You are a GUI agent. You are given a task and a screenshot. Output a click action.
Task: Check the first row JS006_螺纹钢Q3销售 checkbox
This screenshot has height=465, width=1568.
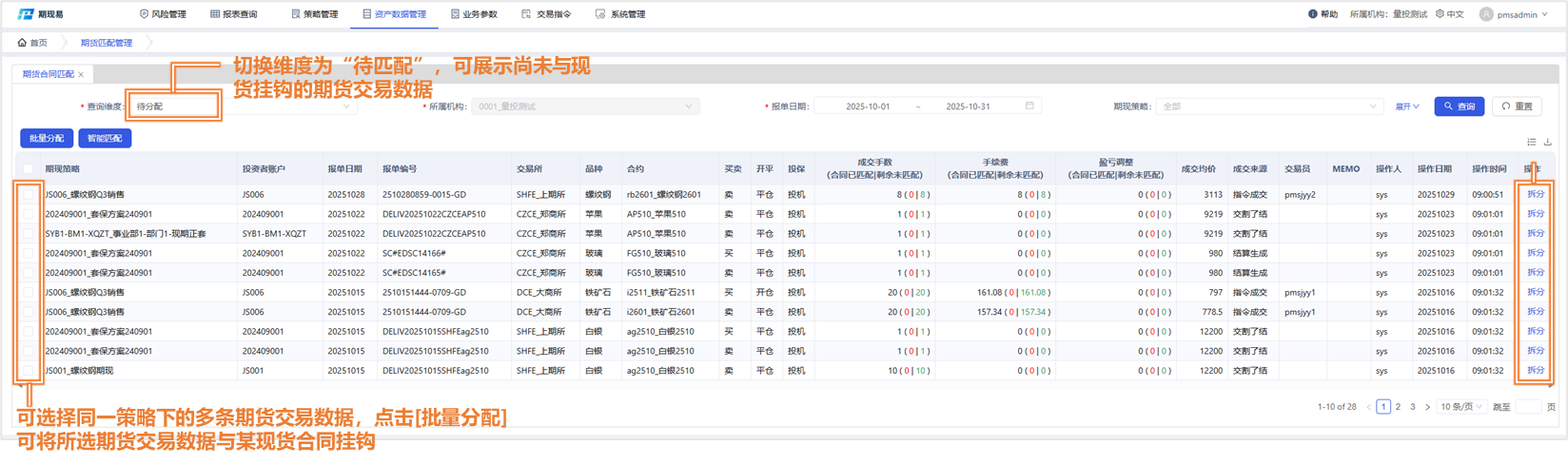pyautogui.click(x=29, y=194)
